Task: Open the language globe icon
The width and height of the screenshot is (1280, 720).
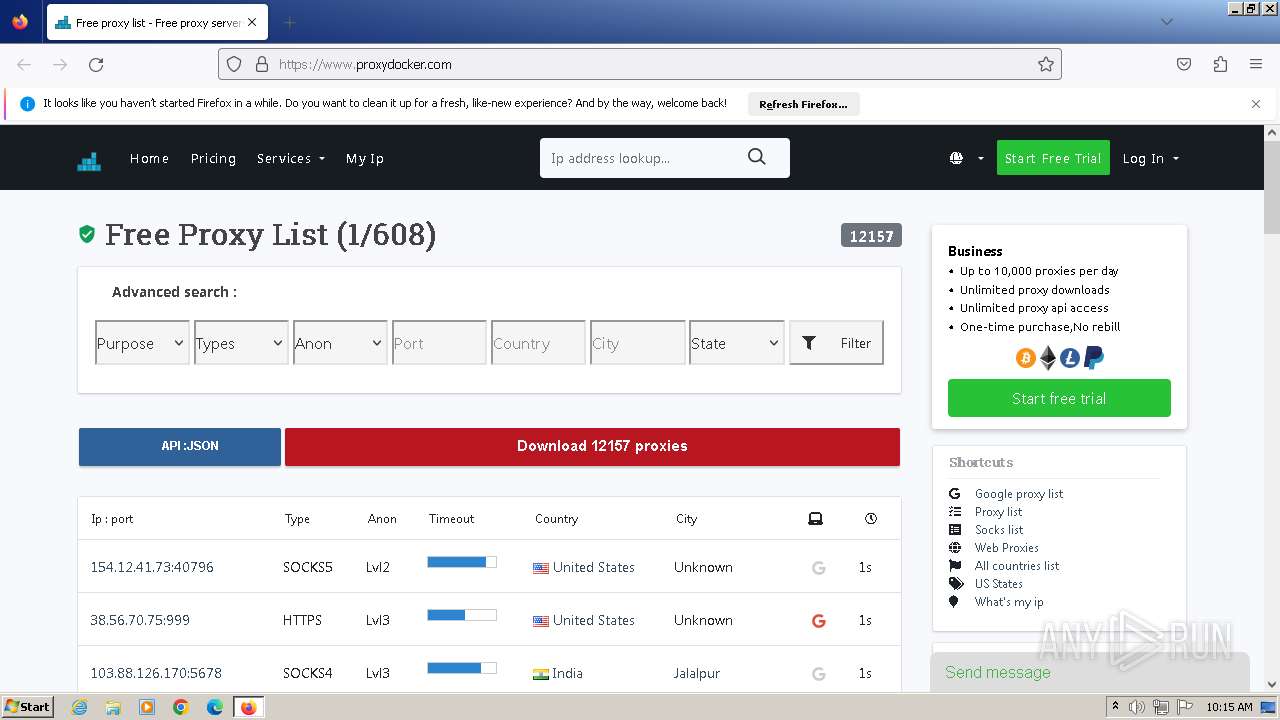Action: [956, 158]
